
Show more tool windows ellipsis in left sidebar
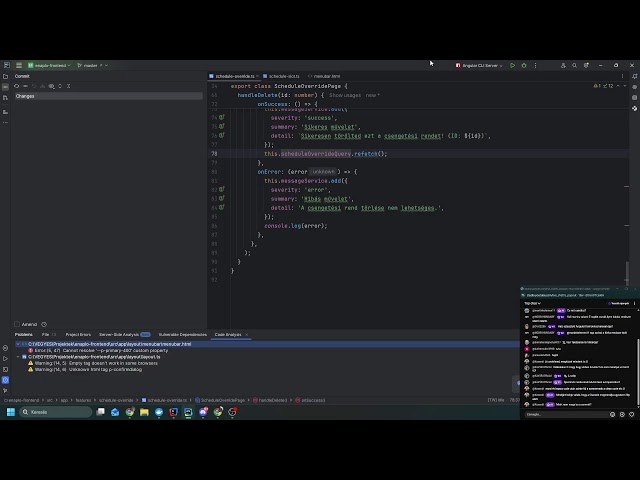click(x=5, y=122)
